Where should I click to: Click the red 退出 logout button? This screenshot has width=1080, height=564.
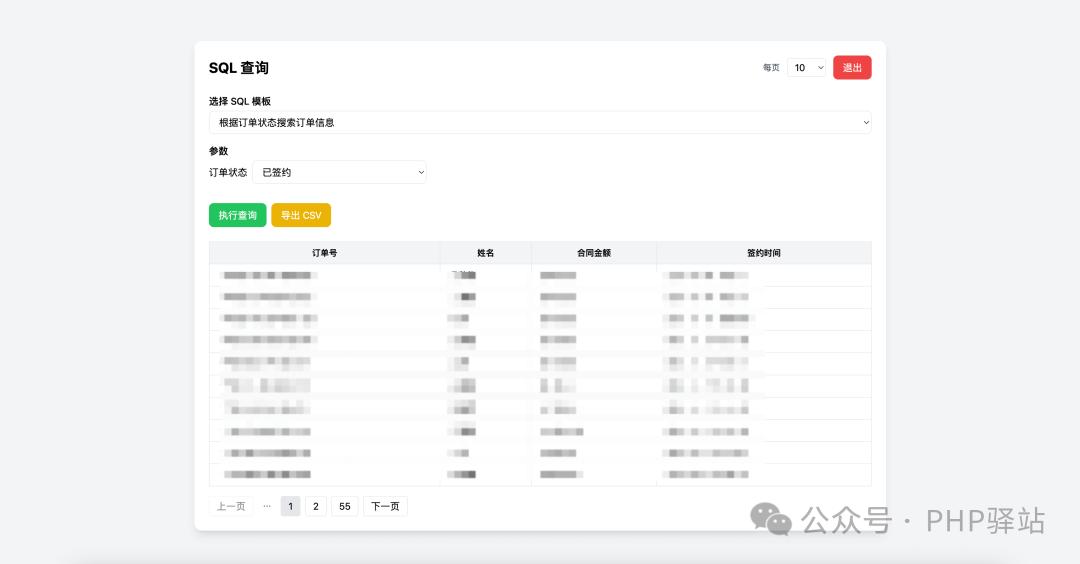852,67
